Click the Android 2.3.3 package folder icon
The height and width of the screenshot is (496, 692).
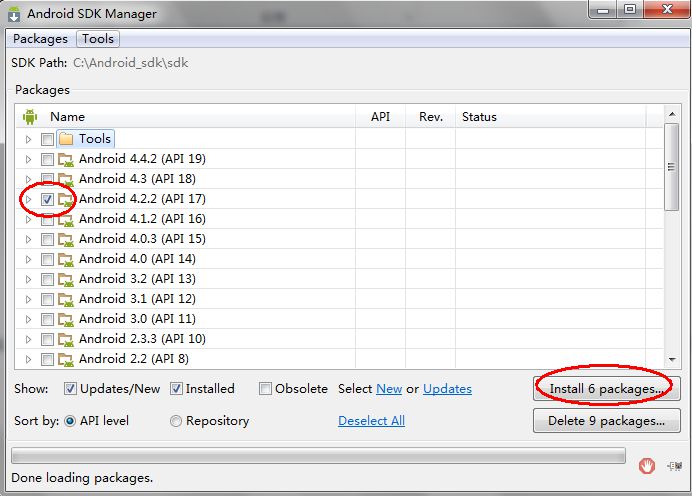[66, 339]
